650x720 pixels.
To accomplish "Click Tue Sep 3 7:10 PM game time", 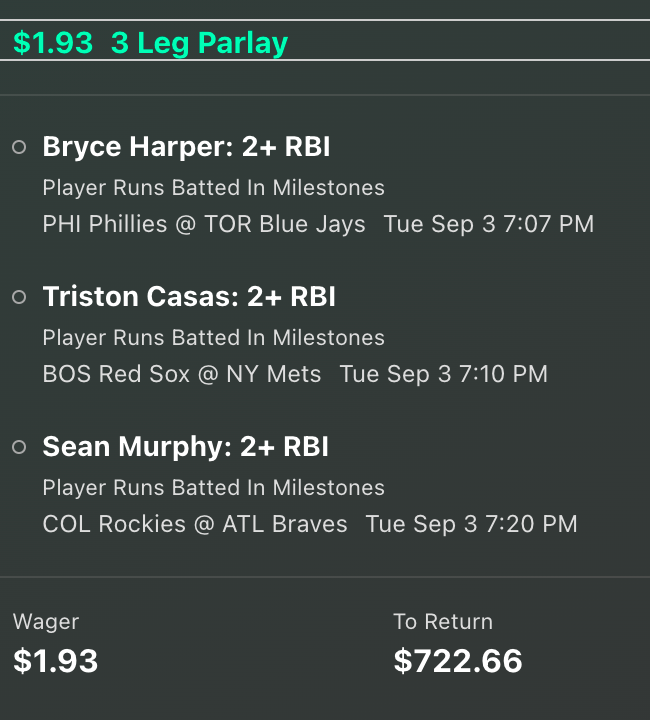I will pyautogui.click(x=443, y=374).
